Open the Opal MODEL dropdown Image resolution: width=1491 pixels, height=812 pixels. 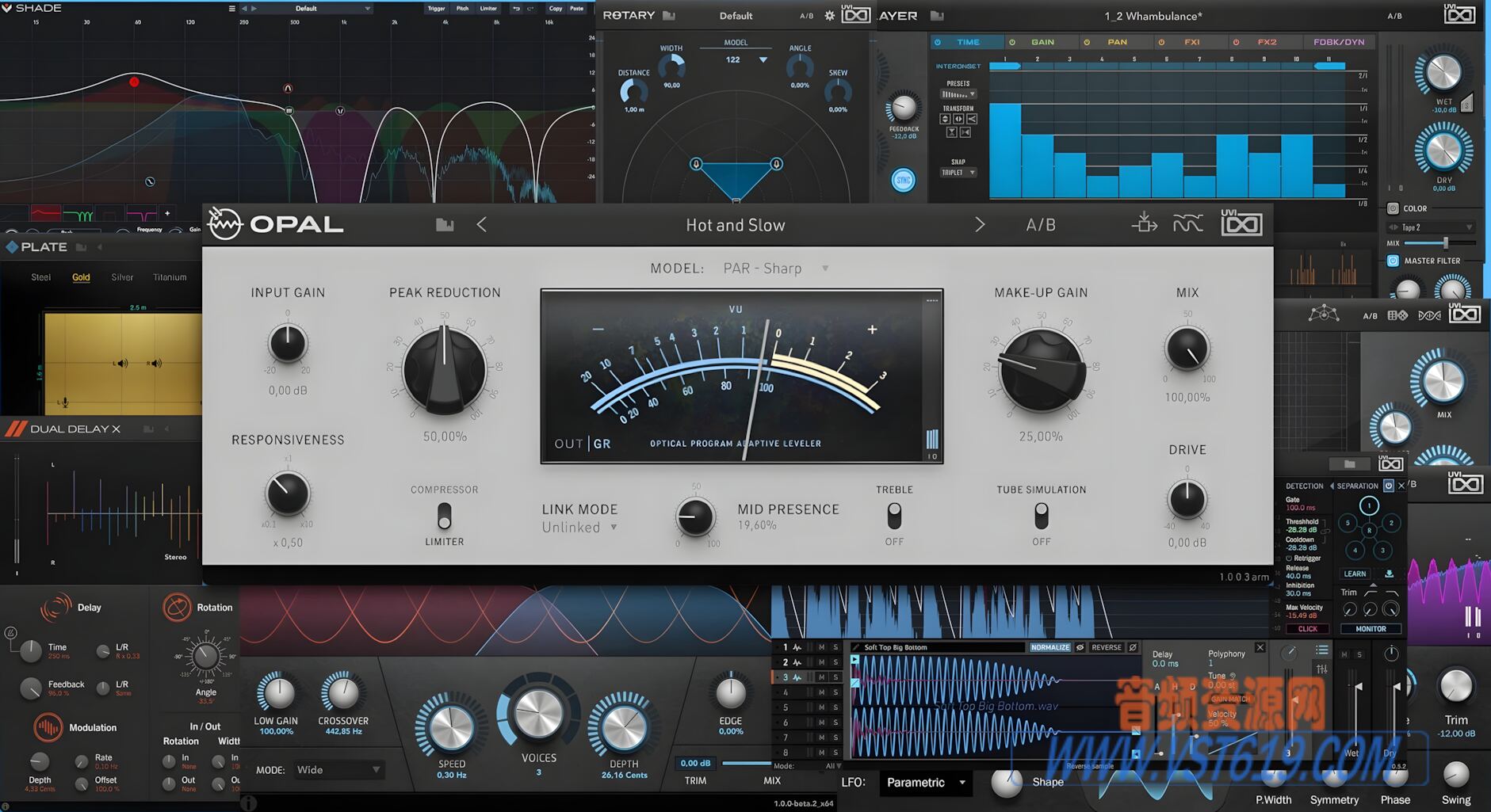(776, 268)
